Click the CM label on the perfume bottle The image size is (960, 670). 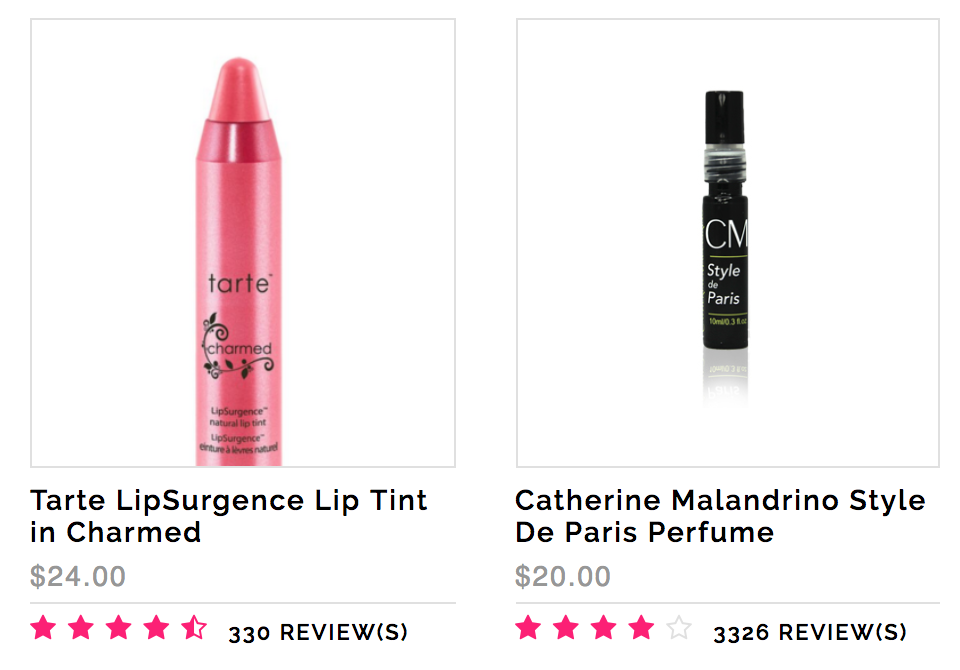(726, 233)
